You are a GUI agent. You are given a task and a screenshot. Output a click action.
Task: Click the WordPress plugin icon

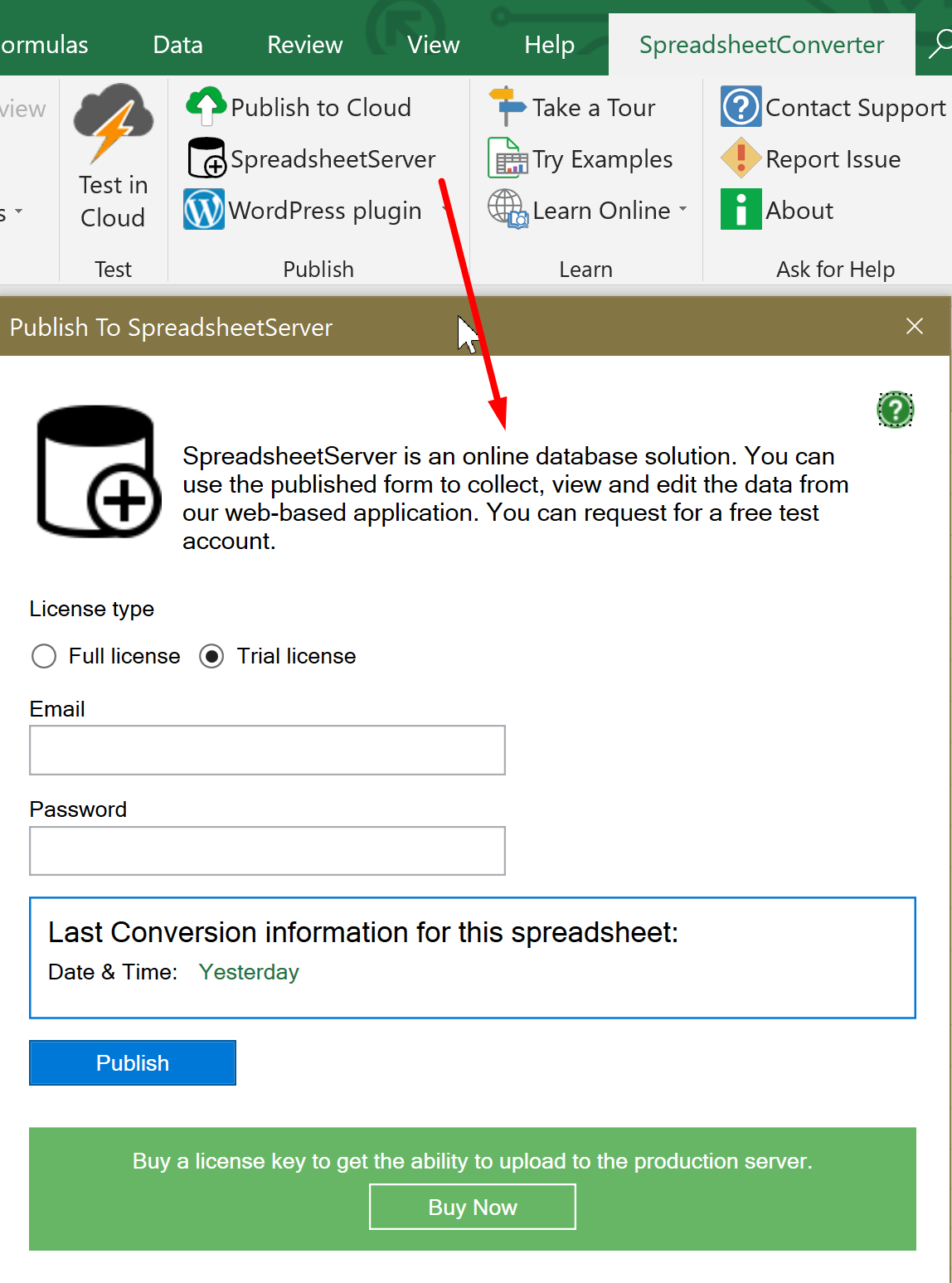(204, 210)
